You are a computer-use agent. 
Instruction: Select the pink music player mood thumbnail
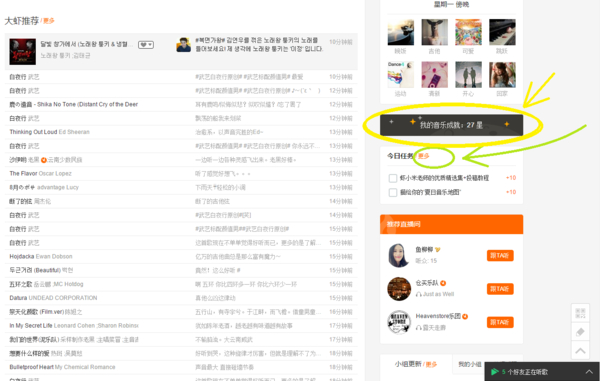(434, 75)
